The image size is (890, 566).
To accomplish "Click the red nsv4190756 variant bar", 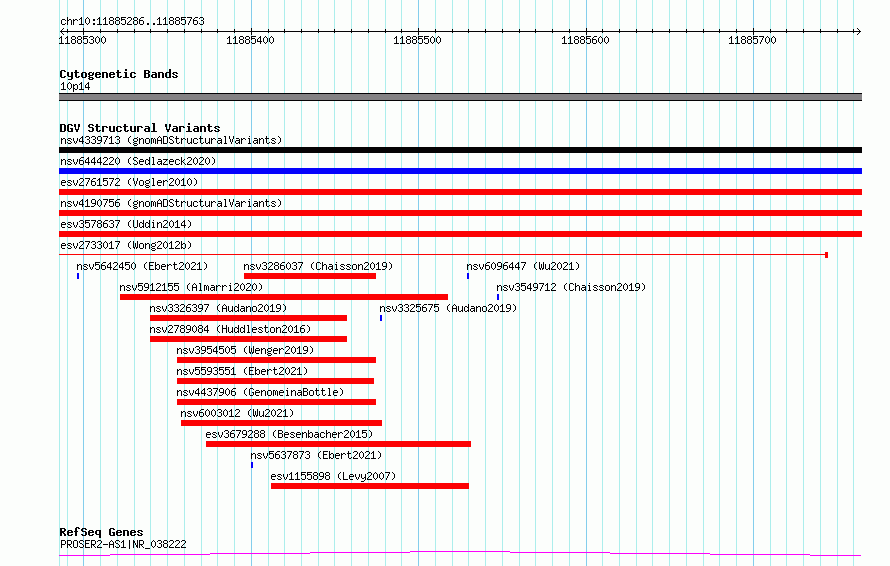I will [460, 213].
